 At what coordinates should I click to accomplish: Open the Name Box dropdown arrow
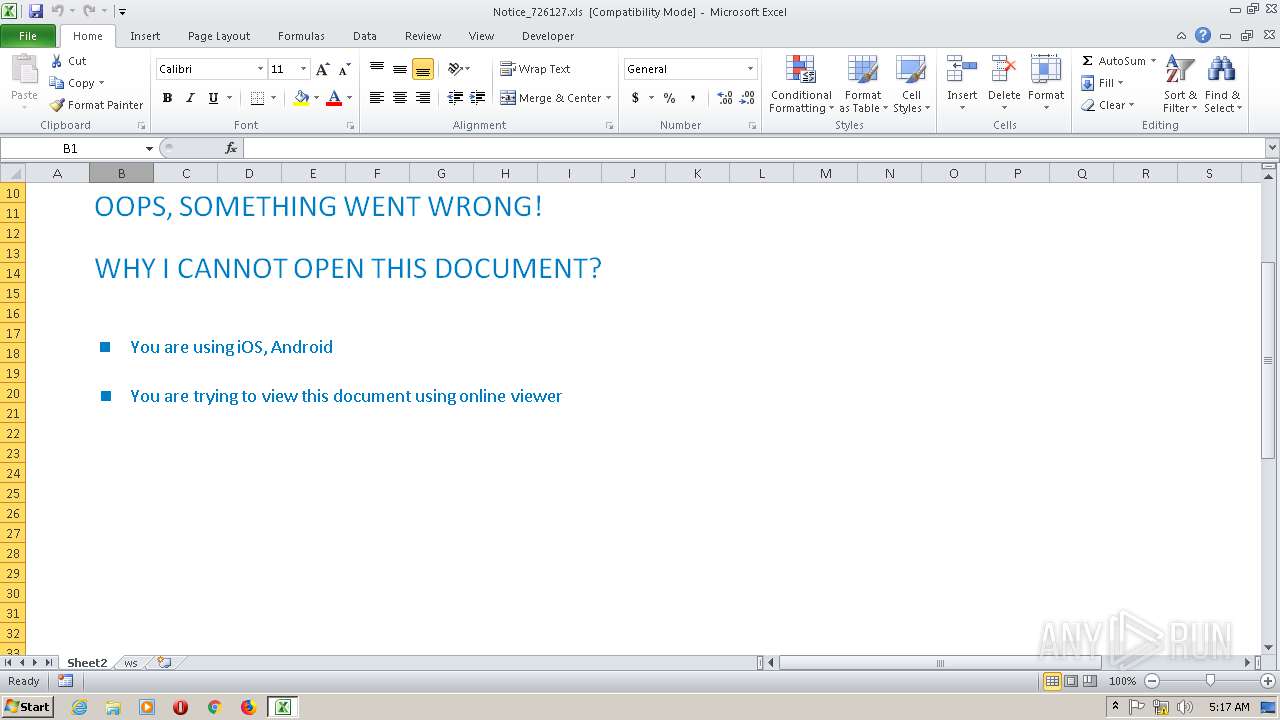149,148
